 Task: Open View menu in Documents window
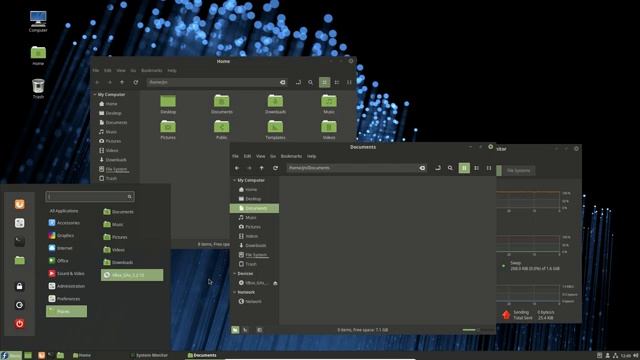pos(260,156)
